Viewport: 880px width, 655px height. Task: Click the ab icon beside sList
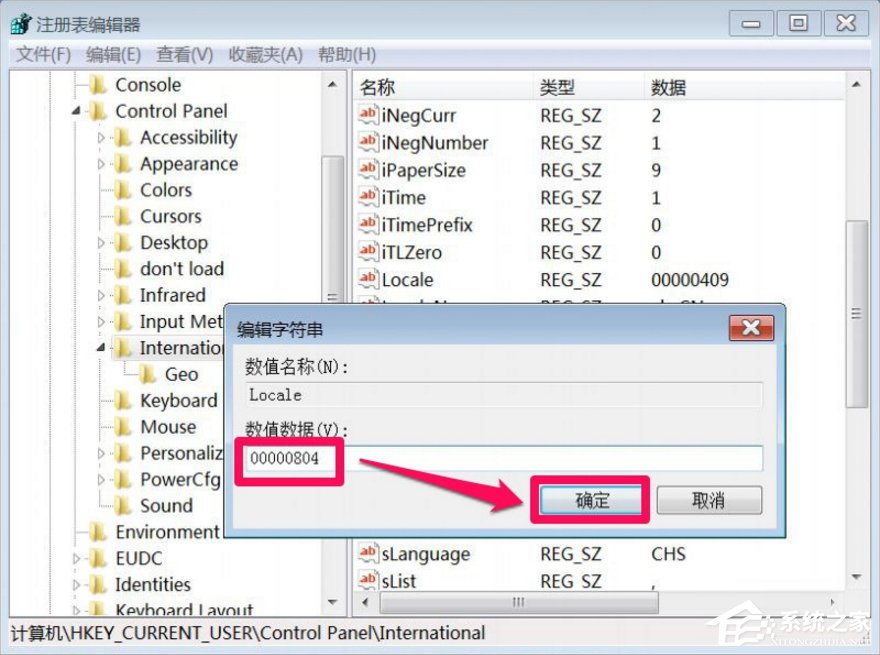click(x=366, y=581)
